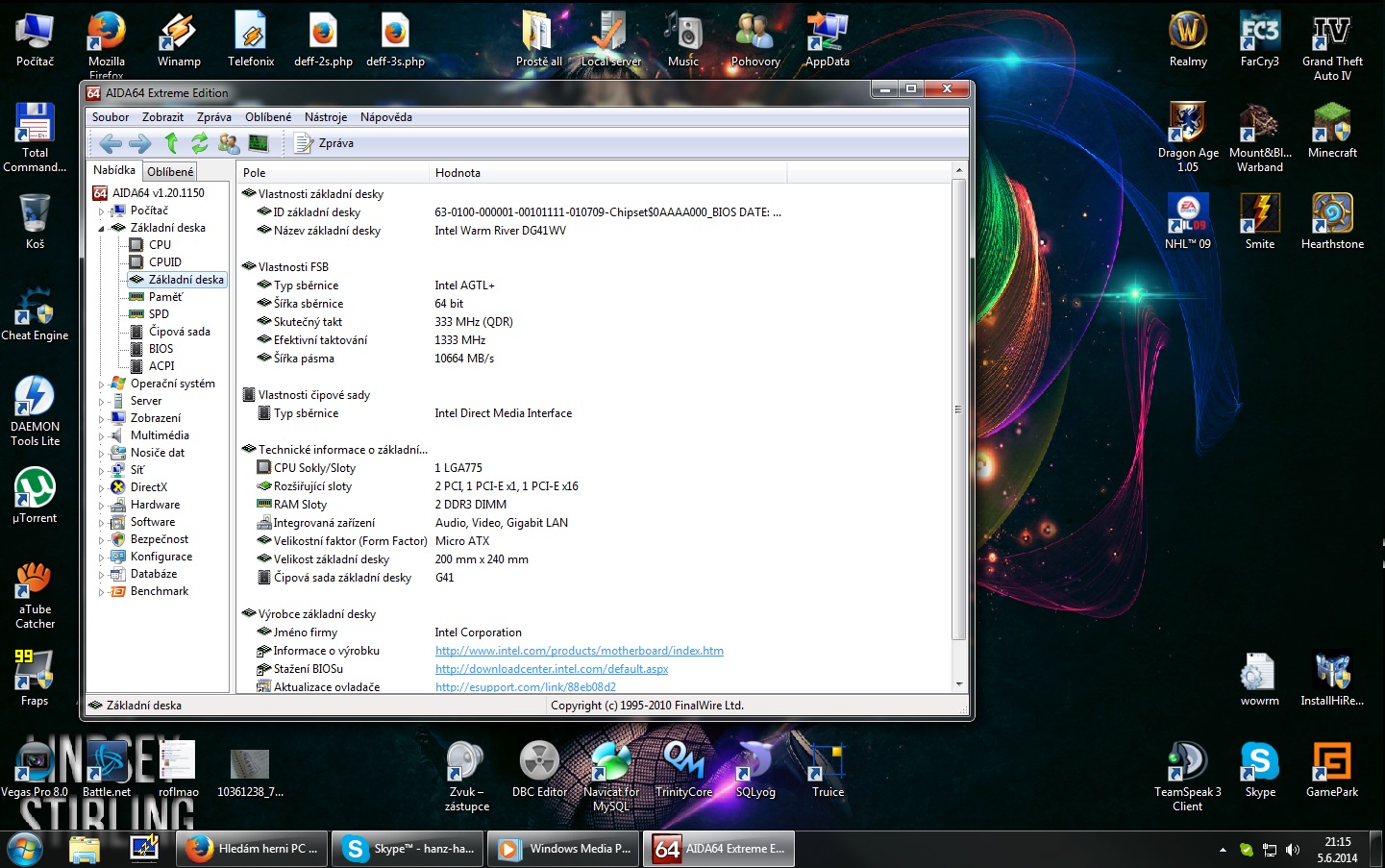Screen dimensions: 1385x868
Task: Expand the DirectX tree node
Action: coord(102,487)
